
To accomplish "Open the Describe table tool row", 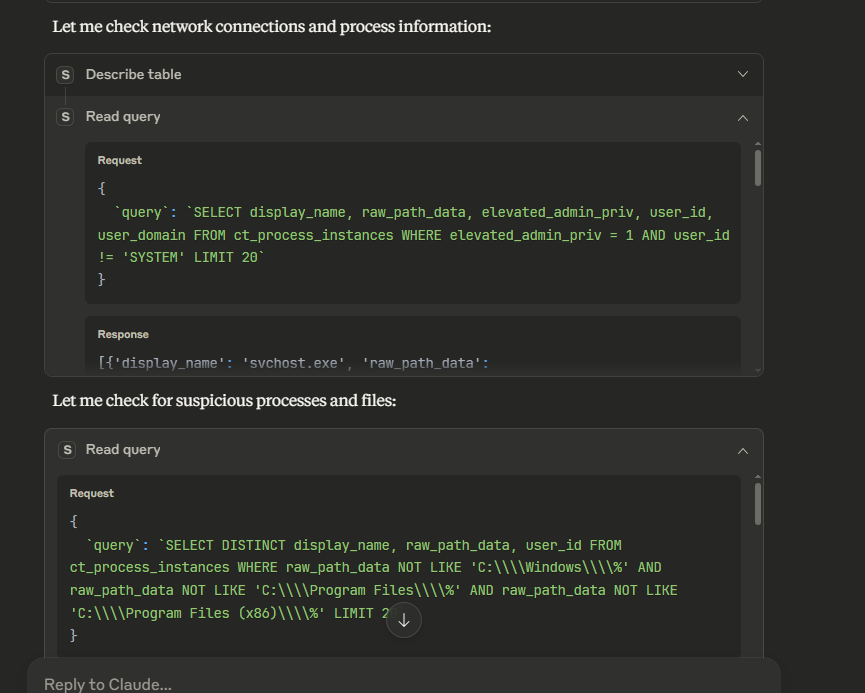I will pos(133,75).
